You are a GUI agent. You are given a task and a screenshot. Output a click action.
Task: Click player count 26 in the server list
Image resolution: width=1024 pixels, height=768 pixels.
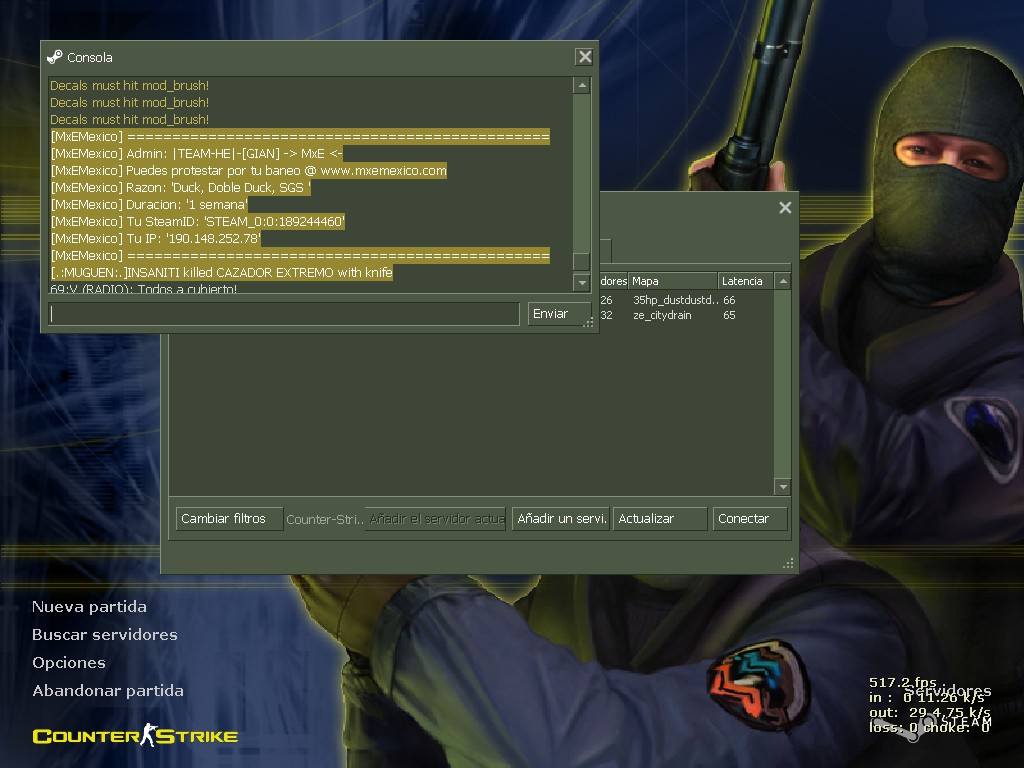click(606, 300)
